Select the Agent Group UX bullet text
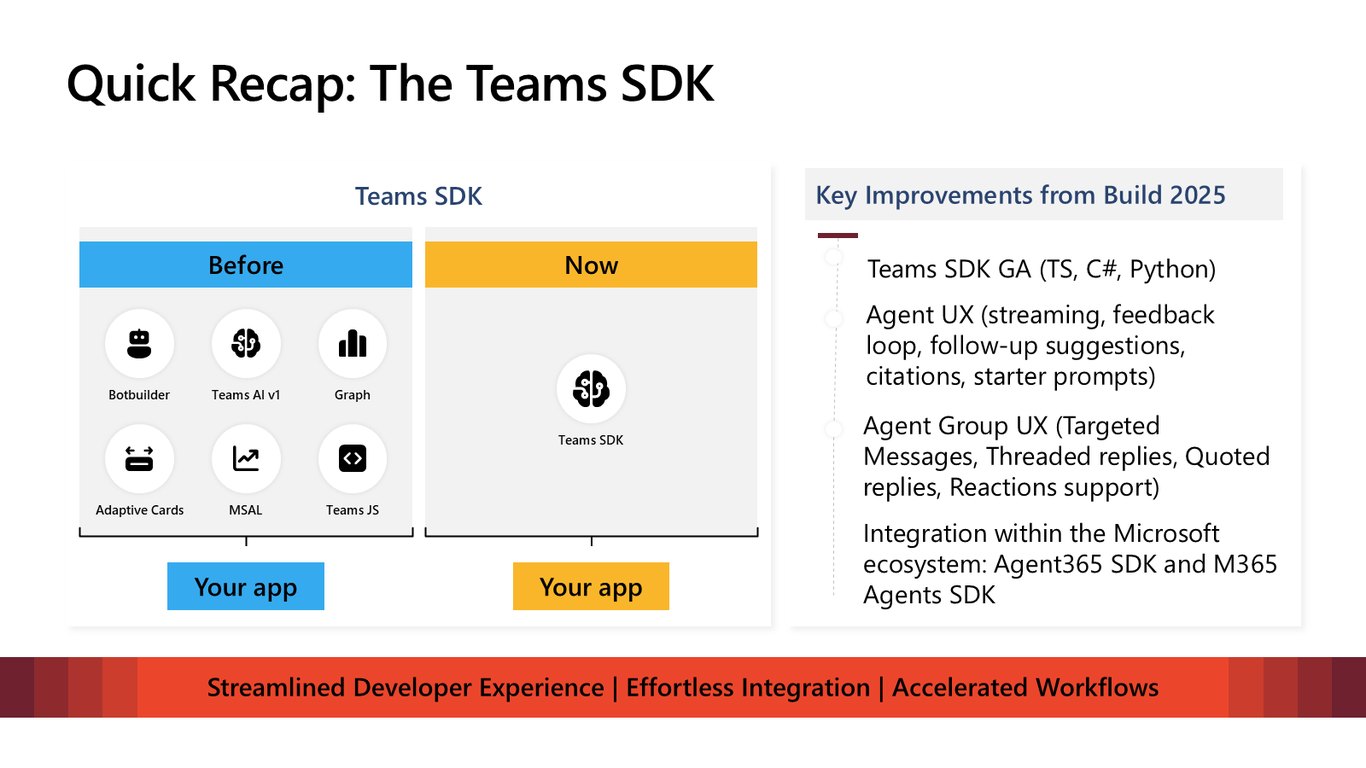Screen dimensions: 1366x768 click(x=1066, y=456)
